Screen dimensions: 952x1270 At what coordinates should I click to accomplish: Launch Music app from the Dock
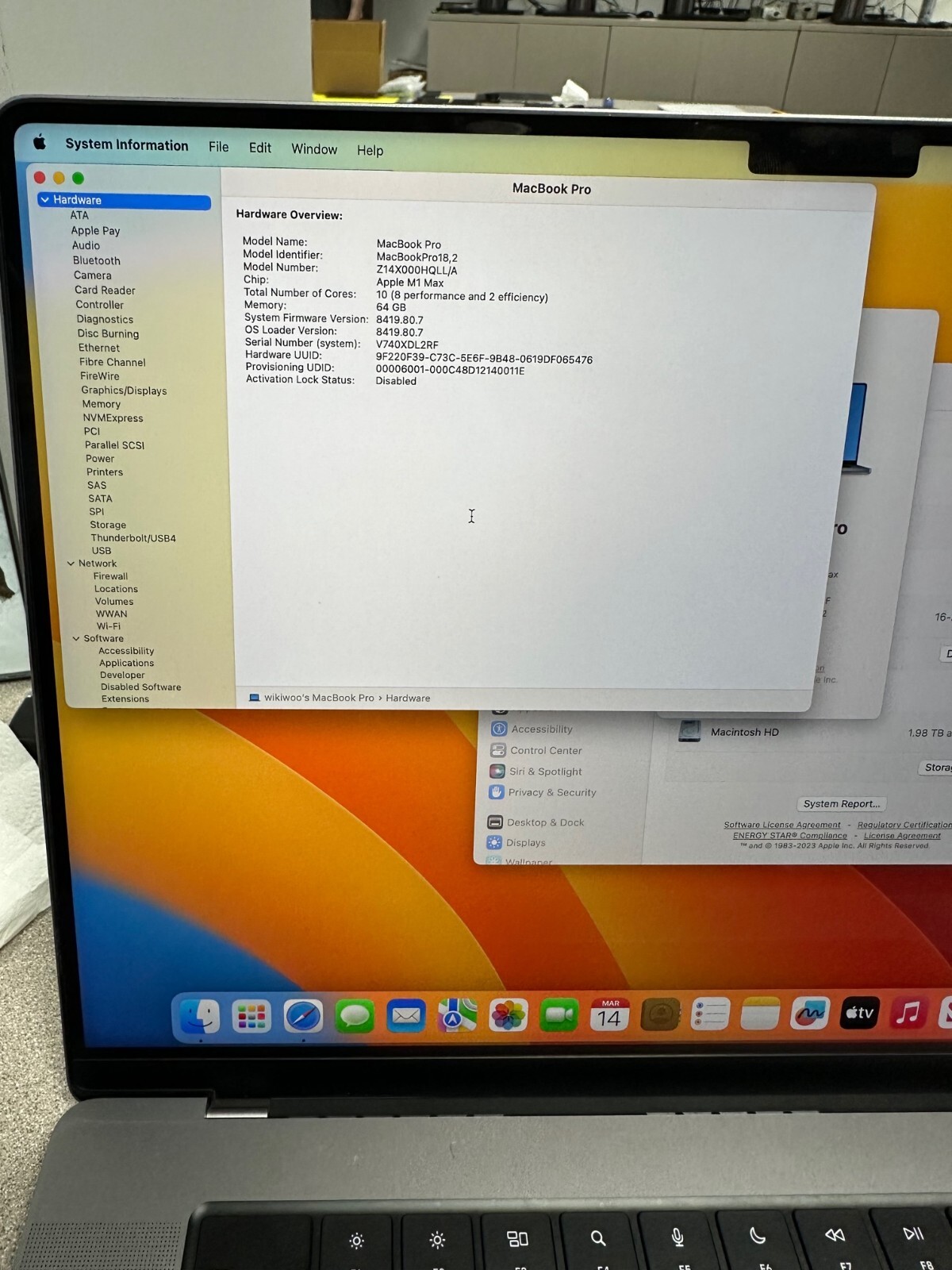908,1012
